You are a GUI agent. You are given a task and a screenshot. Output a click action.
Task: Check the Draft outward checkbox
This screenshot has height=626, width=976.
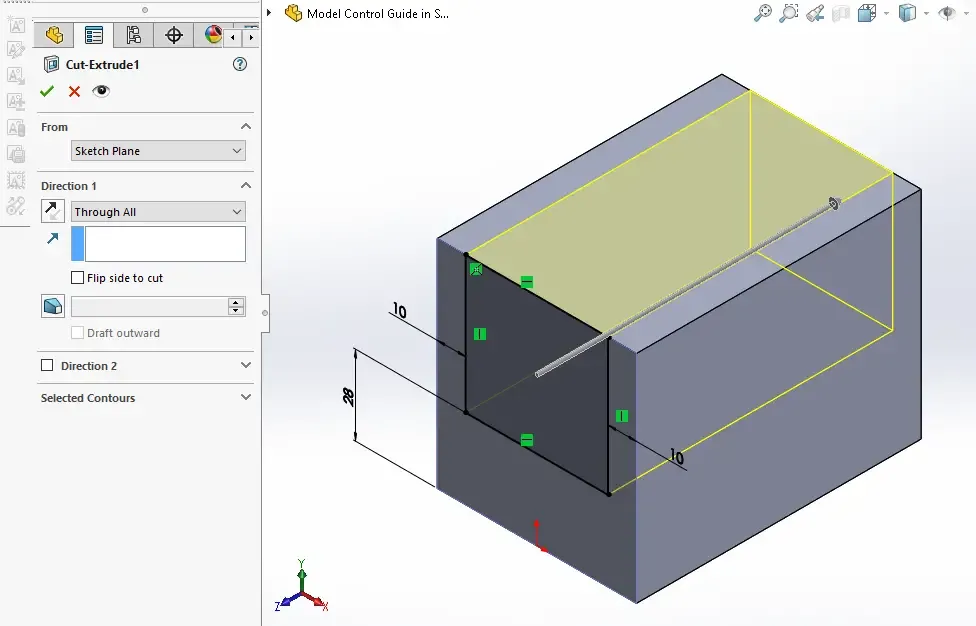tap(77, 332)
